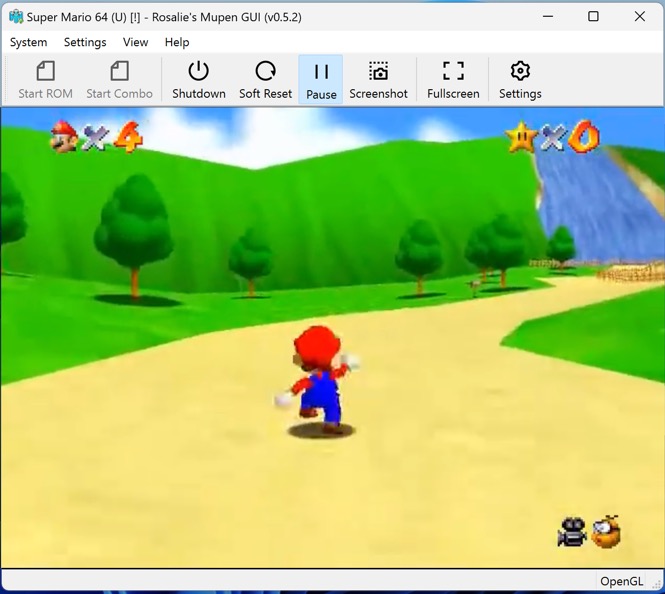This screenshot has height=594, width=665.
Task: Click the OpenGL status bar label
Action: [x=621, y=581]
